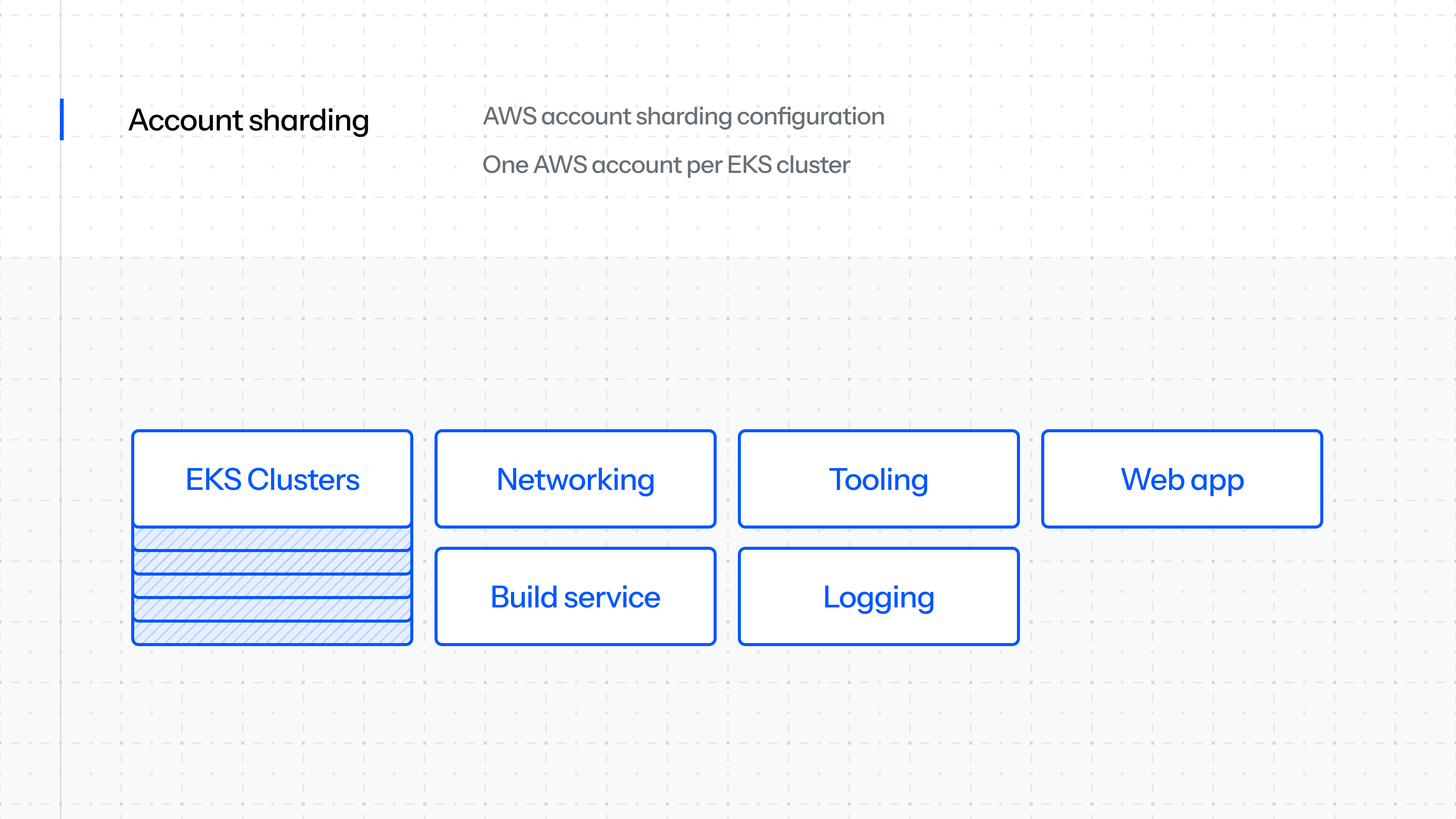Screen dimensions: 1456x819
Task: Click the Account sharding heading
Action: (249, 121)
